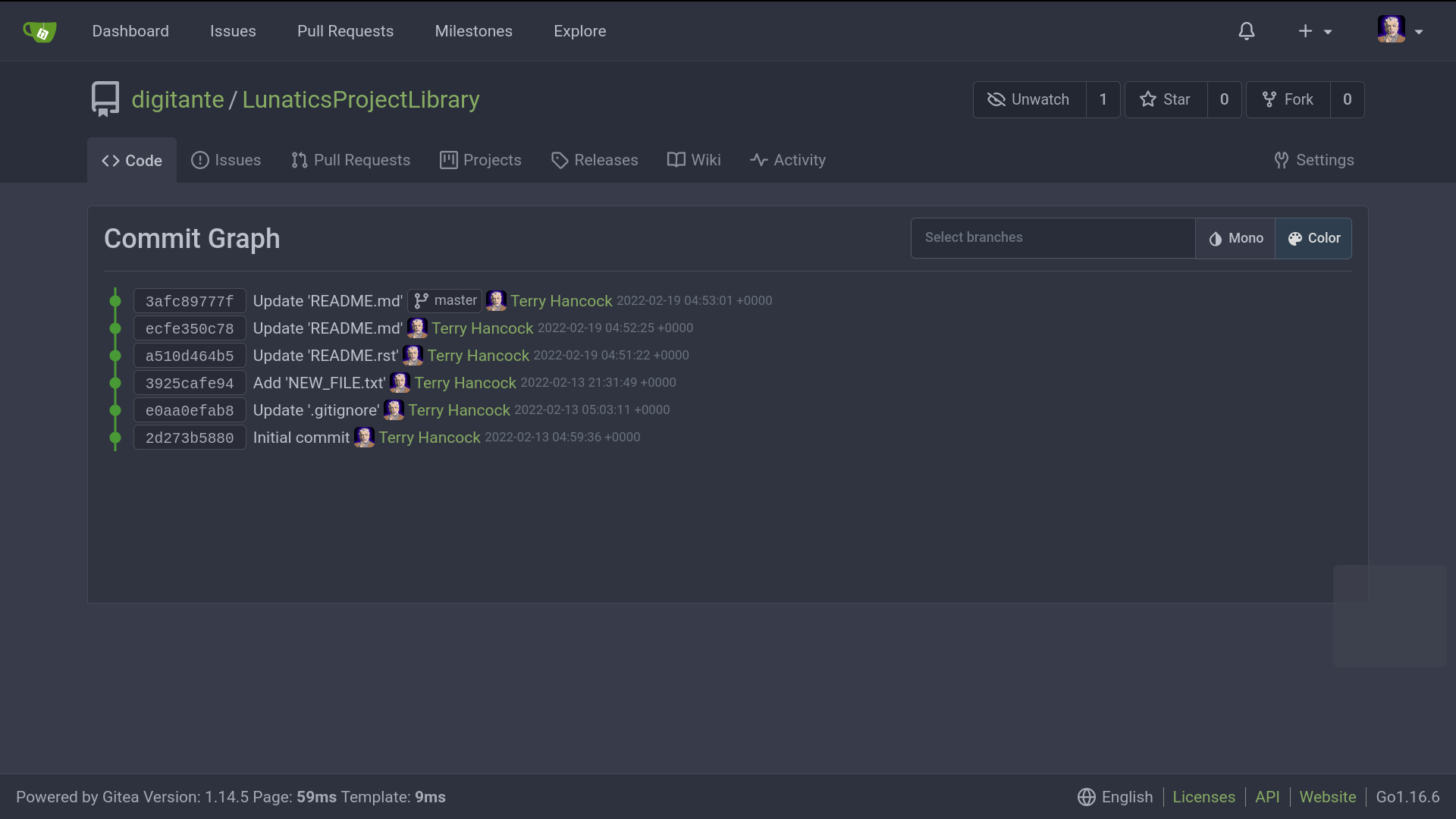Fork the LunaticsProjectLibrary repository

pyautogui.click(x=1288, y=99)
